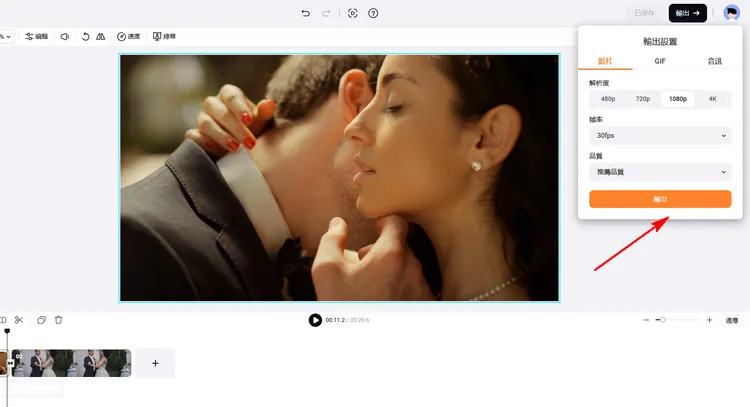Click the current time 00:11.2 display
Image resolution: width=750 pixels, height=407 pixels.
click(335, 320)
